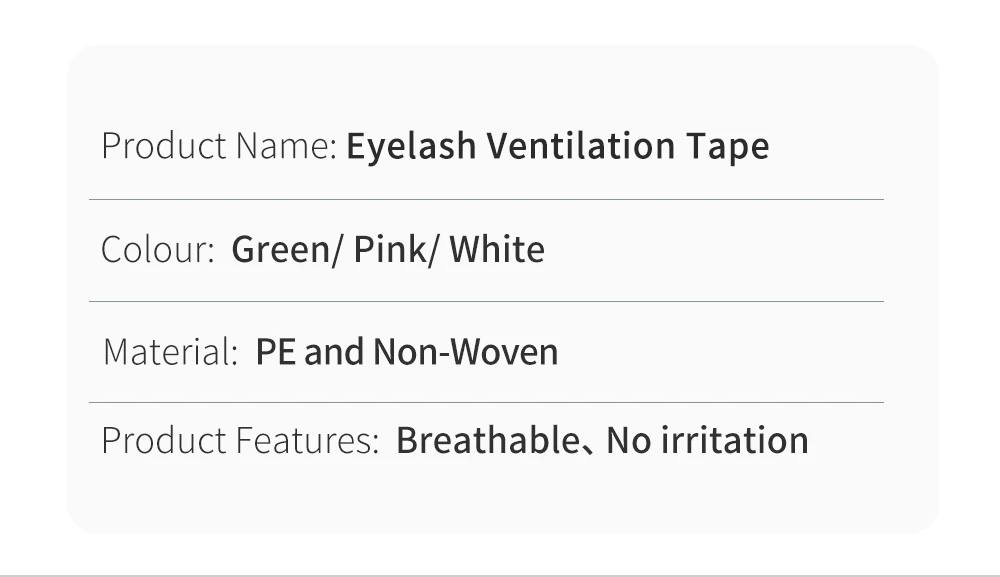Select the "No irritation" feature text
The image size is (1000, 577).
(x=707, y=440)
